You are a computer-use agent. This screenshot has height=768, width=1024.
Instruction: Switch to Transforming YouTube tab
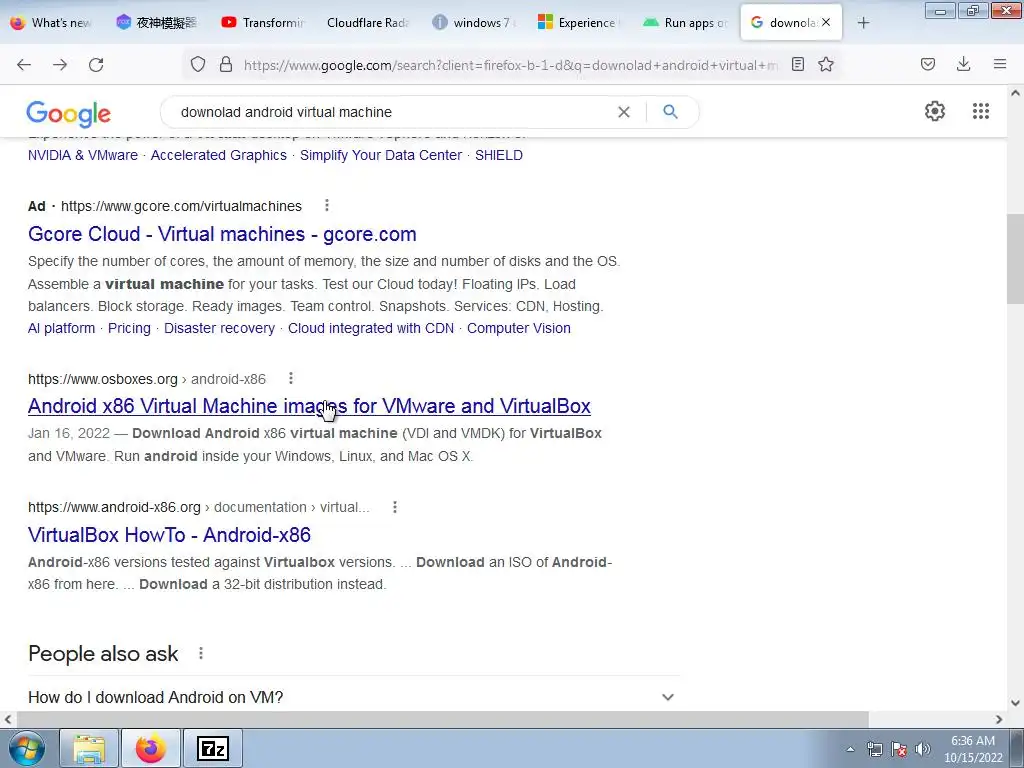pos(263,23)
